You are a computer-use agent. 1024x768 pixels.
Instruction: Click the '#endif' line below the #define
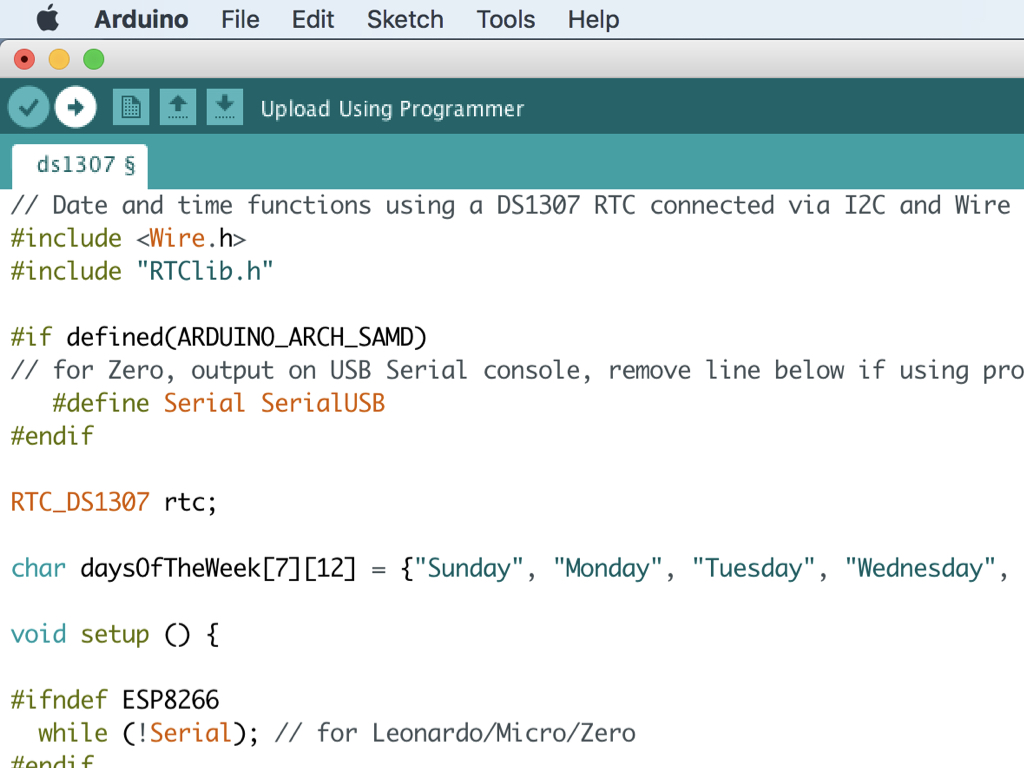52,436
